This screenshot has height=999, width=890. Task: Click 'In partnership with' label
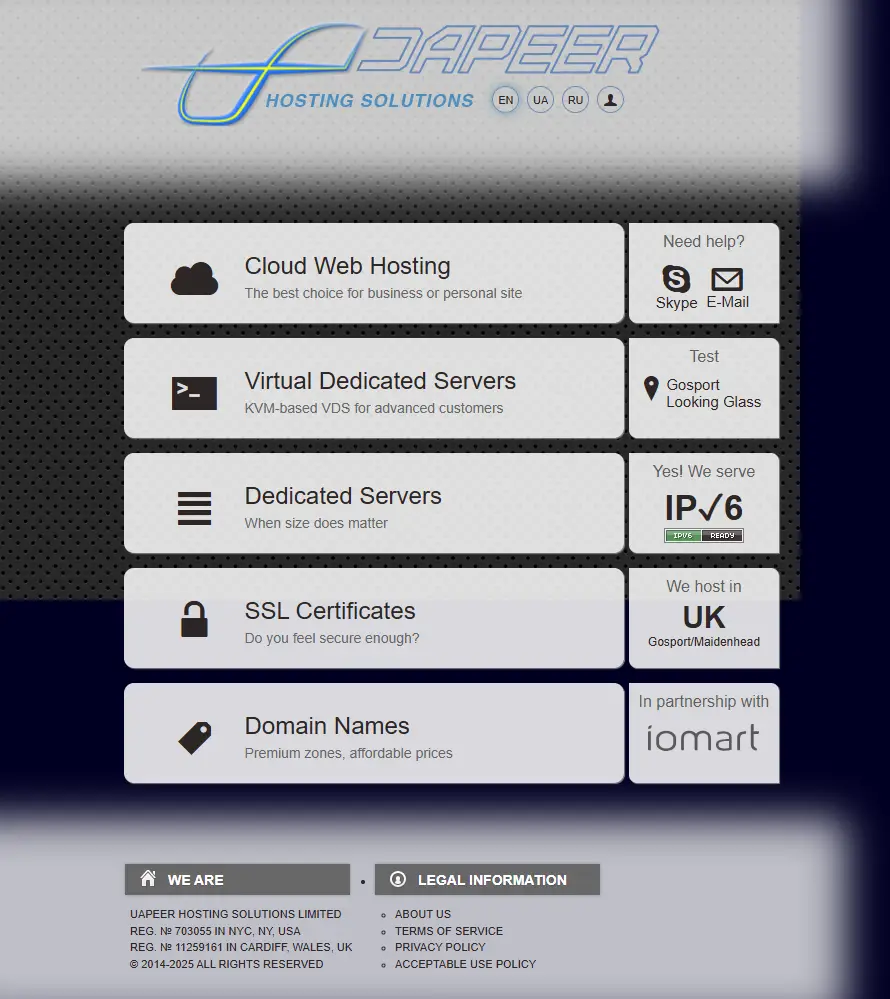(704, 701)
